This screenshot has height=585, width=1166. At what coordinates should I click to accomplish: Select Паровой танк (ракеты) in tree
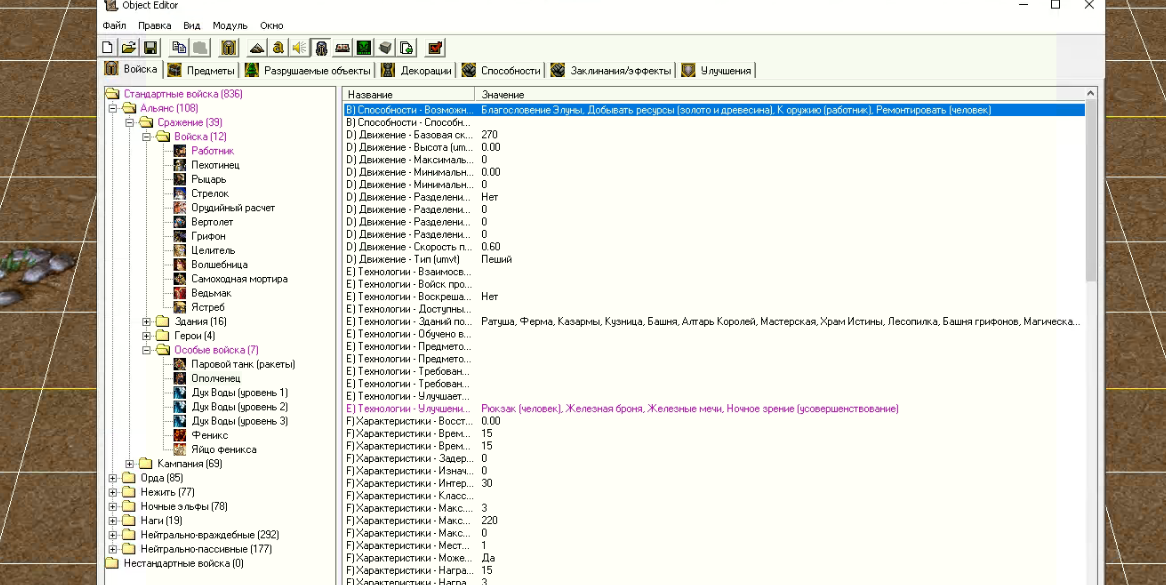point(243,364)
